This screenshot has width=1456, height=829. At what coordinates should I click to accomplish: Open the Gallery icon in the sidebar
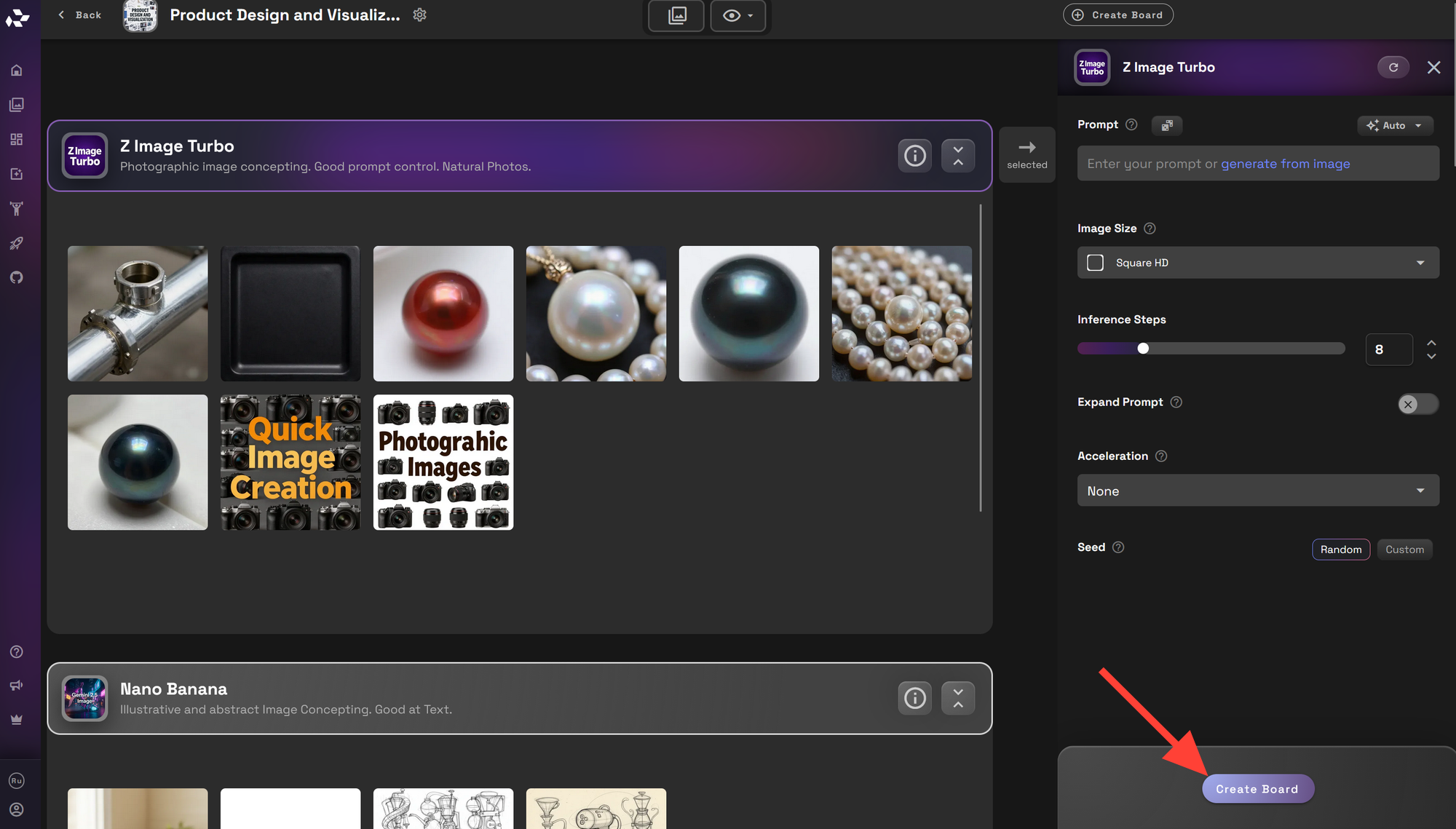click(16, 104)
